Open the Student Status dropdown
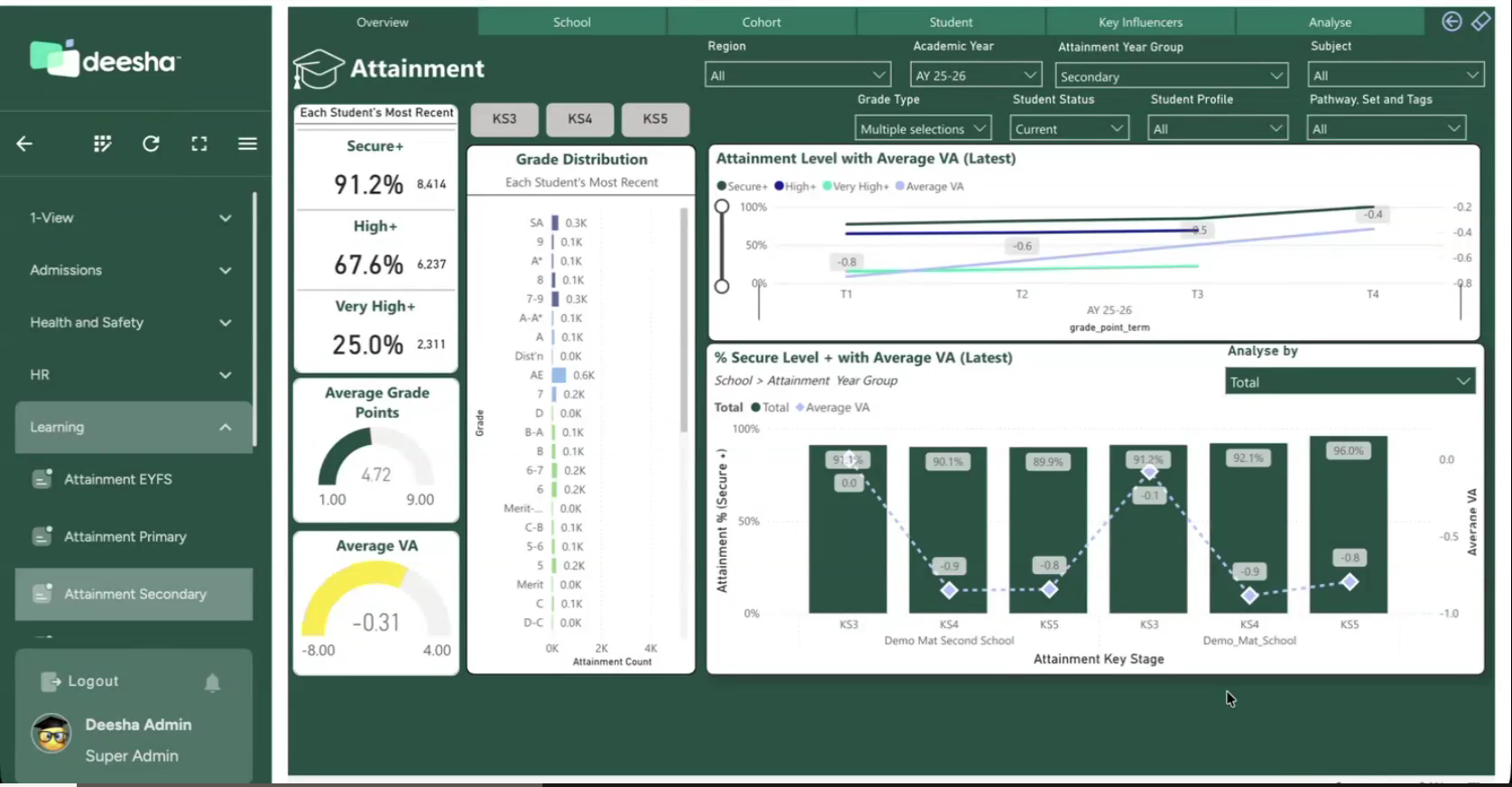This screenshot has height=787, width=1512. (x=1069, y=128)
